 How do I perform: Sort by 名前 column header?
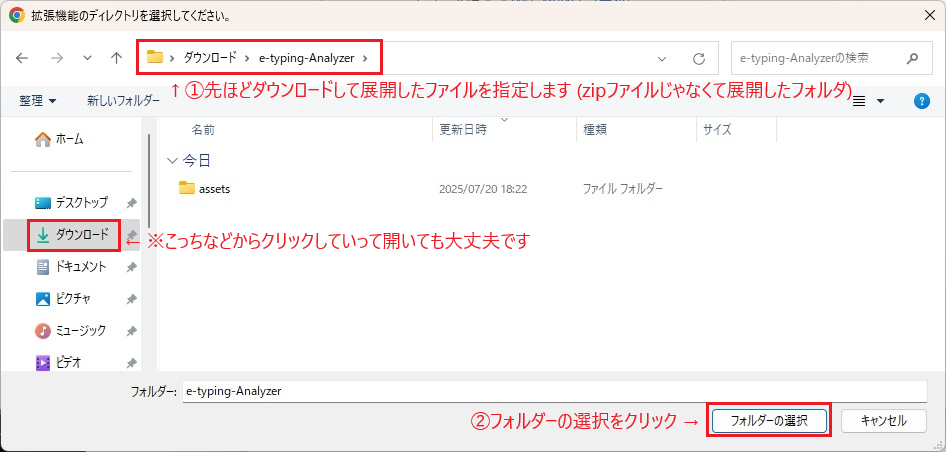pos(203,129)
